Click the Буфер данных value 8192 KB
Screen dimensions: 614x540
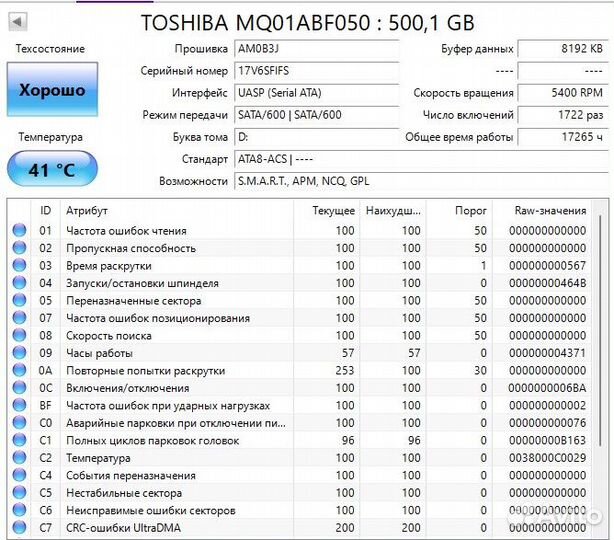pyautogui.click(x=563, y=49)
